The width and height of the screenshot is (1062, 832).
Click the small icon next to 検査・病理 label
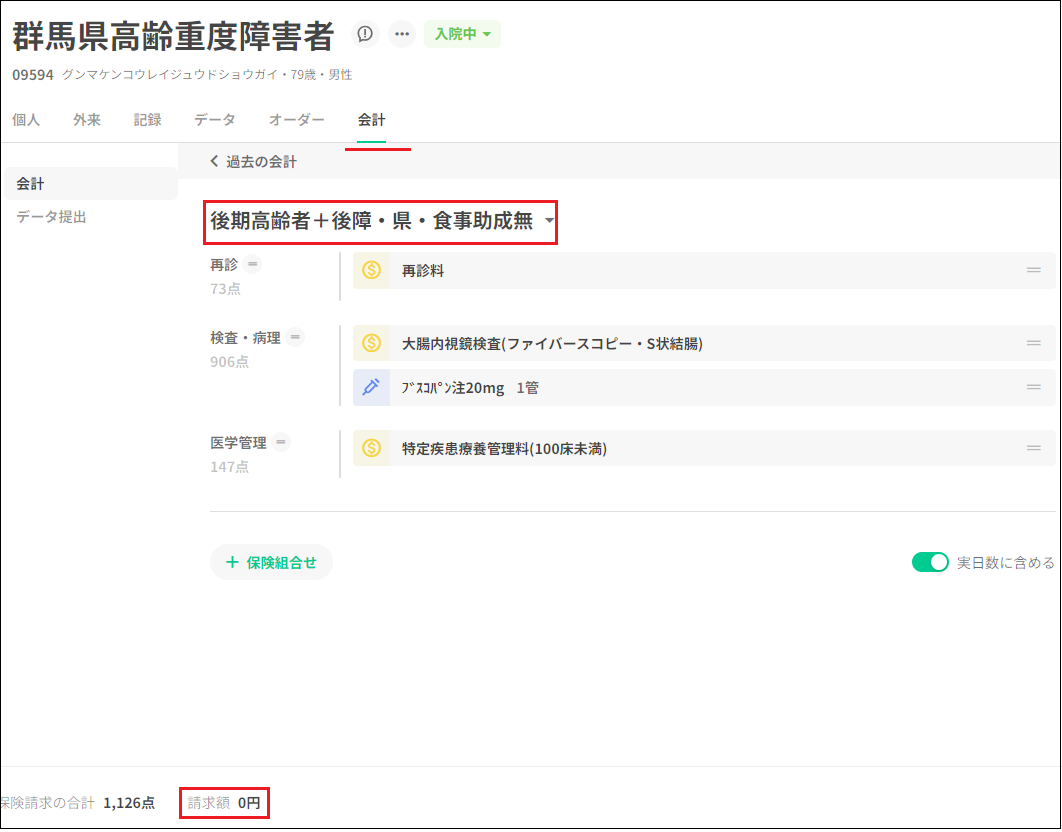(295, 338)
